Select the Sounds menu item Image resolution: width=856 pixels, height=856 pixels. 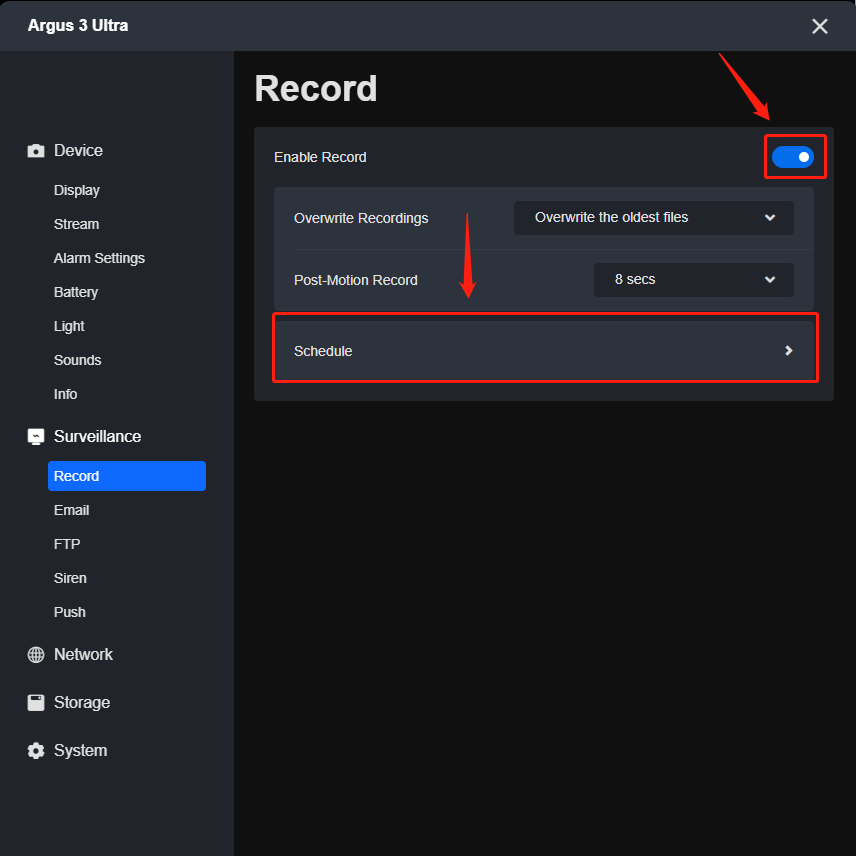click(78, 360)
